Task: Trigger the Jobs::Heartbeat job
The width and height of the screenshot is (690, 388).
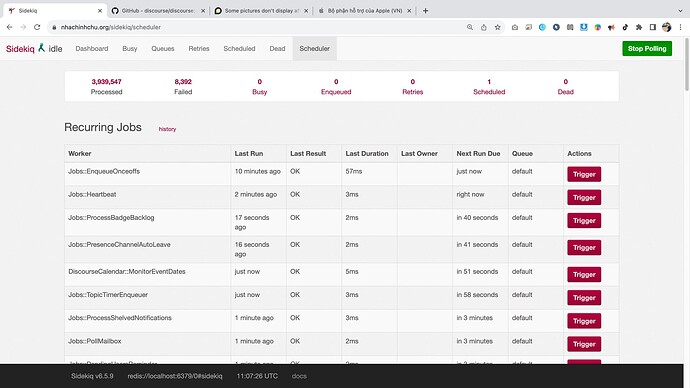Action: (x=584, y=198)
